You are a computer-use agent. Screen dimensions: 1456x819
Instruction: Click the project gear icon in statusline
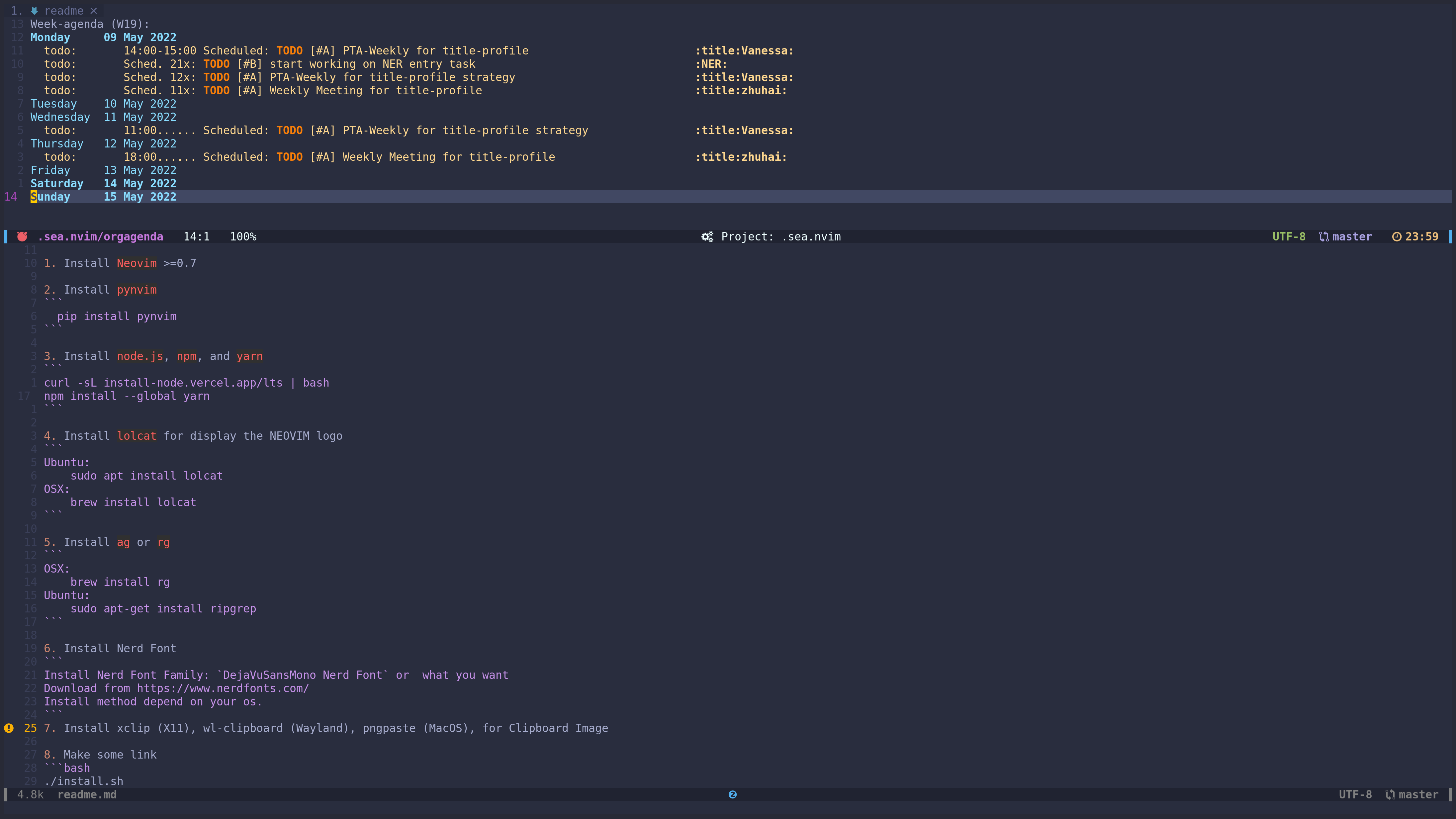pos(707,236)
